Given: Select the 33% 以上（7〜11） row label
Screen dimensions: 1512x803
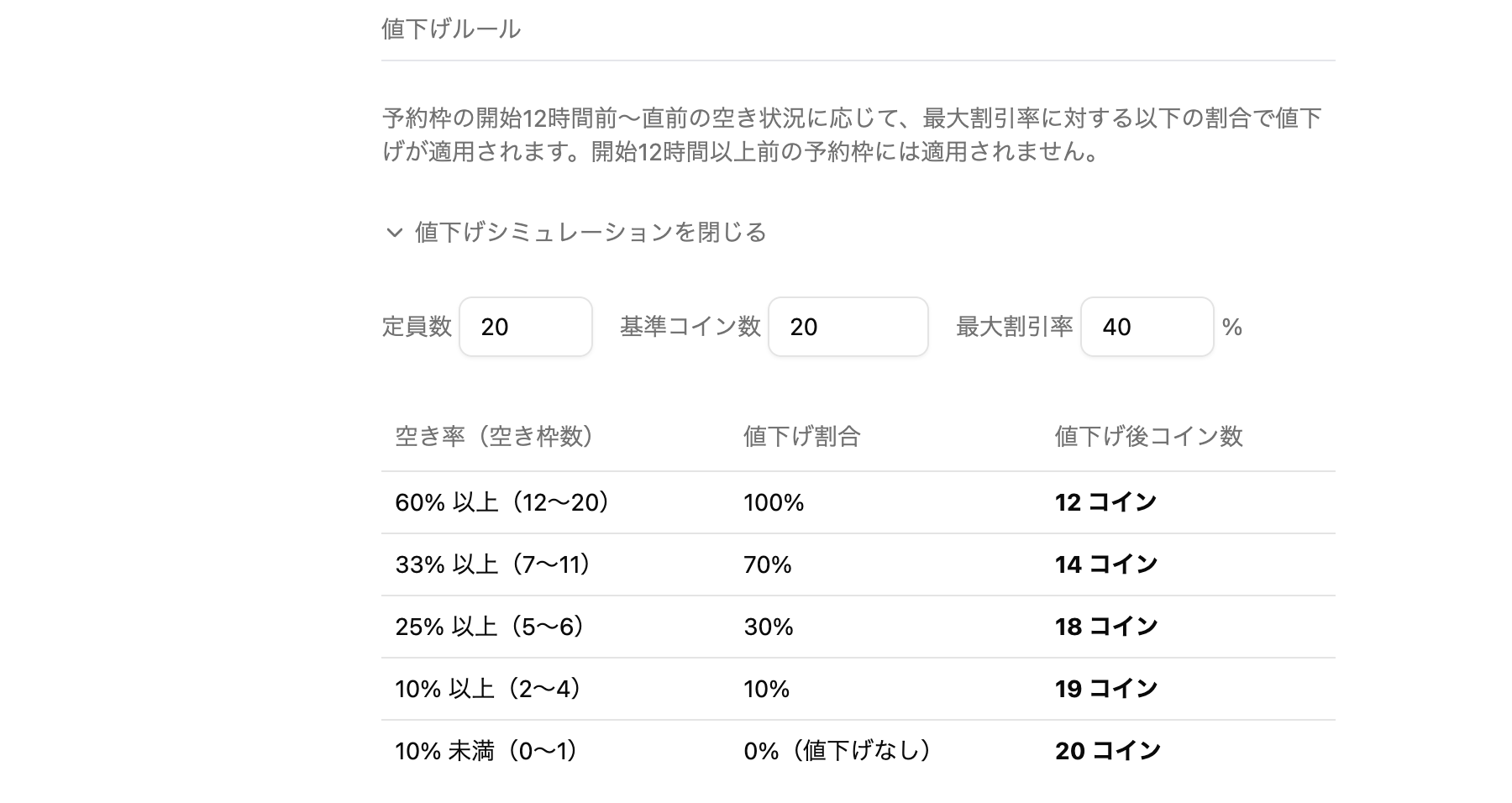Looking at the screenshot, I should [493, 564].
